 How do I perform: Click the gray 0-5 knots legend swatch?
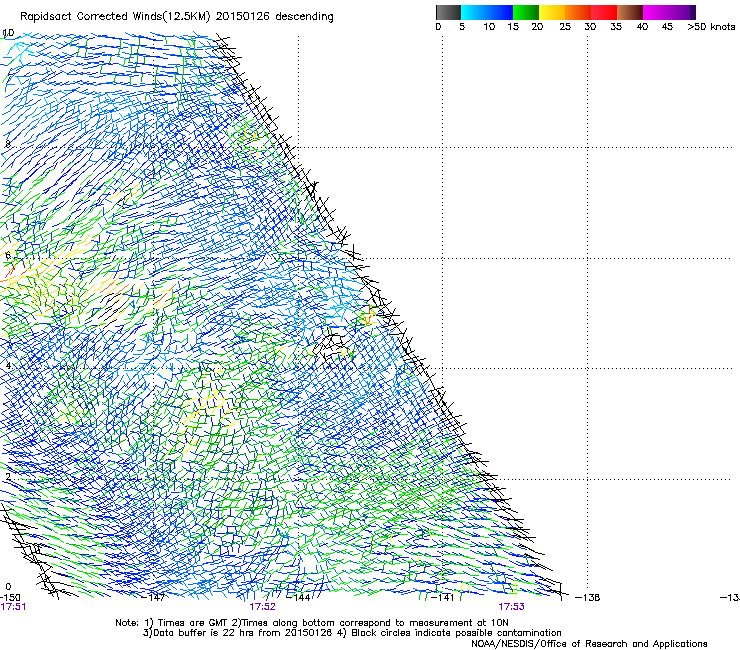click(448, 12)
